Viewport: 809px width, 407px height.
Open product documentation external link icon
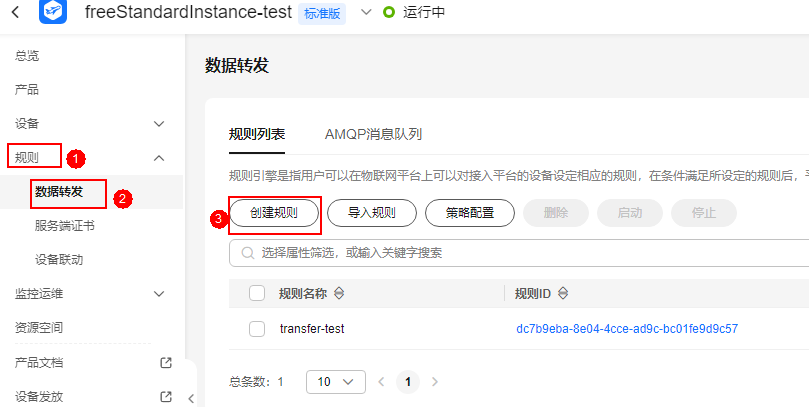(166, 362)
